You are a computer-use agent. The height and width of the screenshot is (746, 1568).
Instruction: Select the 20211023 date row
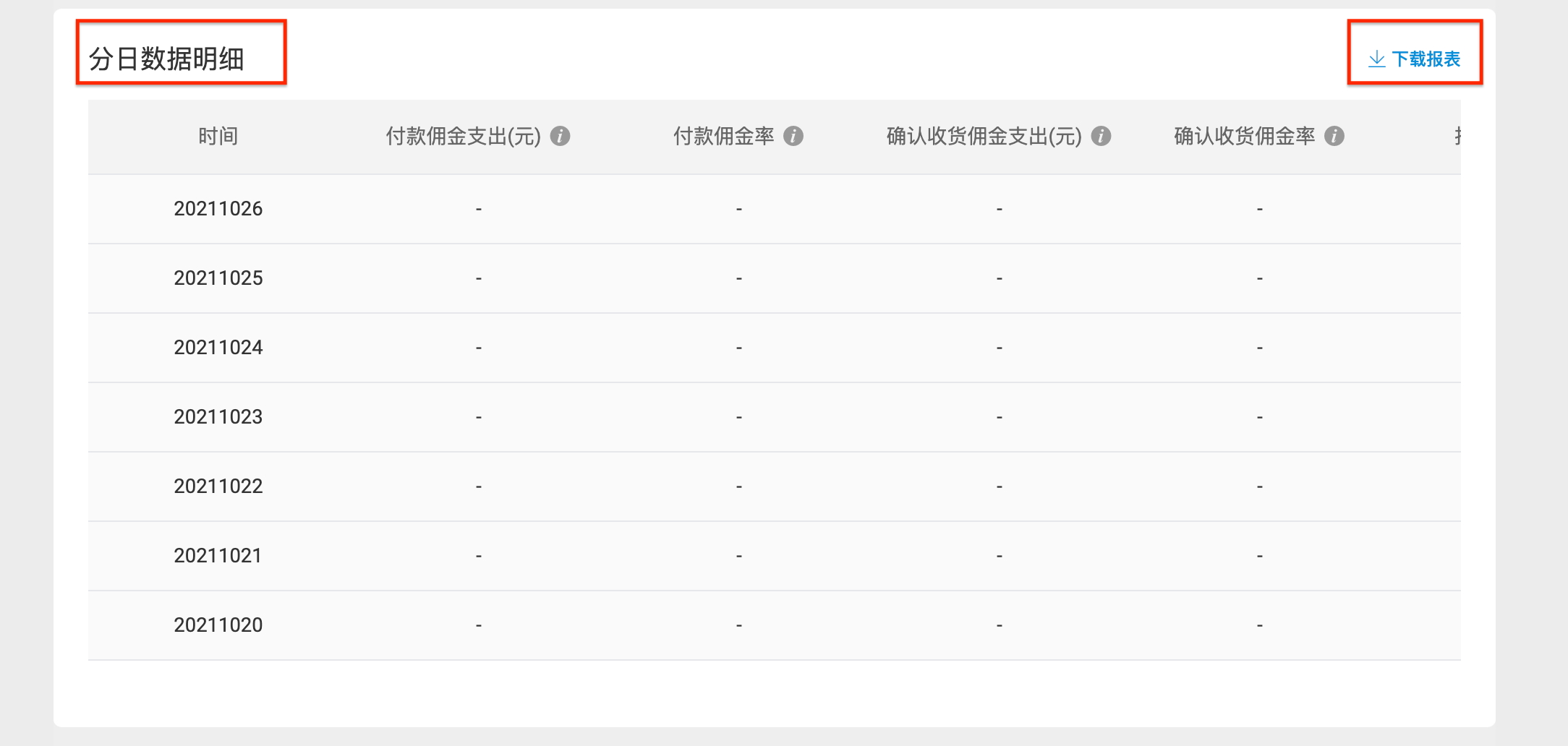coord(218,417)
